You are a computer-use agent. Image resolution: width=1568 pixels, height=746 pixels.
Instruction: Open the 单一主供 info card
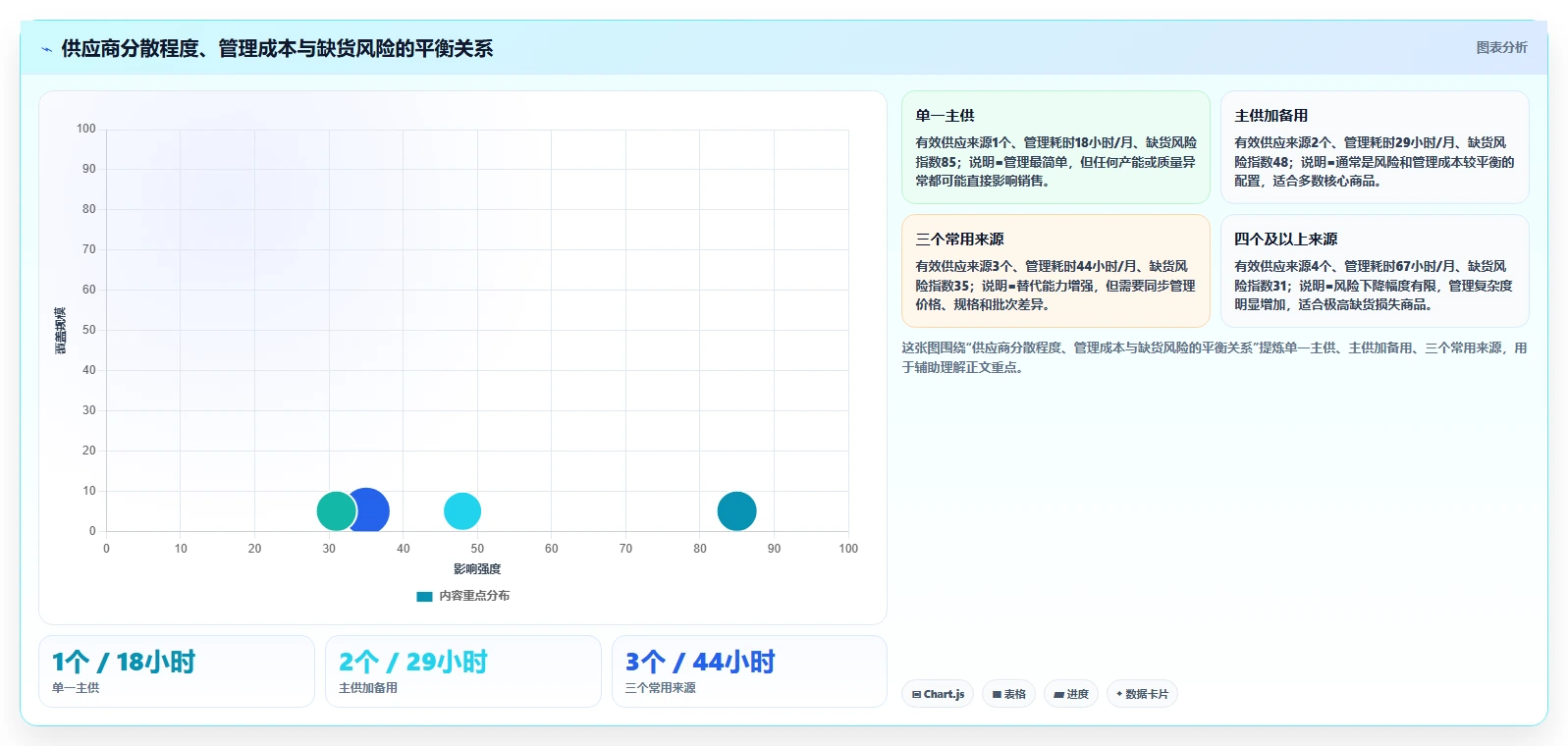(x=1055, y=147)
